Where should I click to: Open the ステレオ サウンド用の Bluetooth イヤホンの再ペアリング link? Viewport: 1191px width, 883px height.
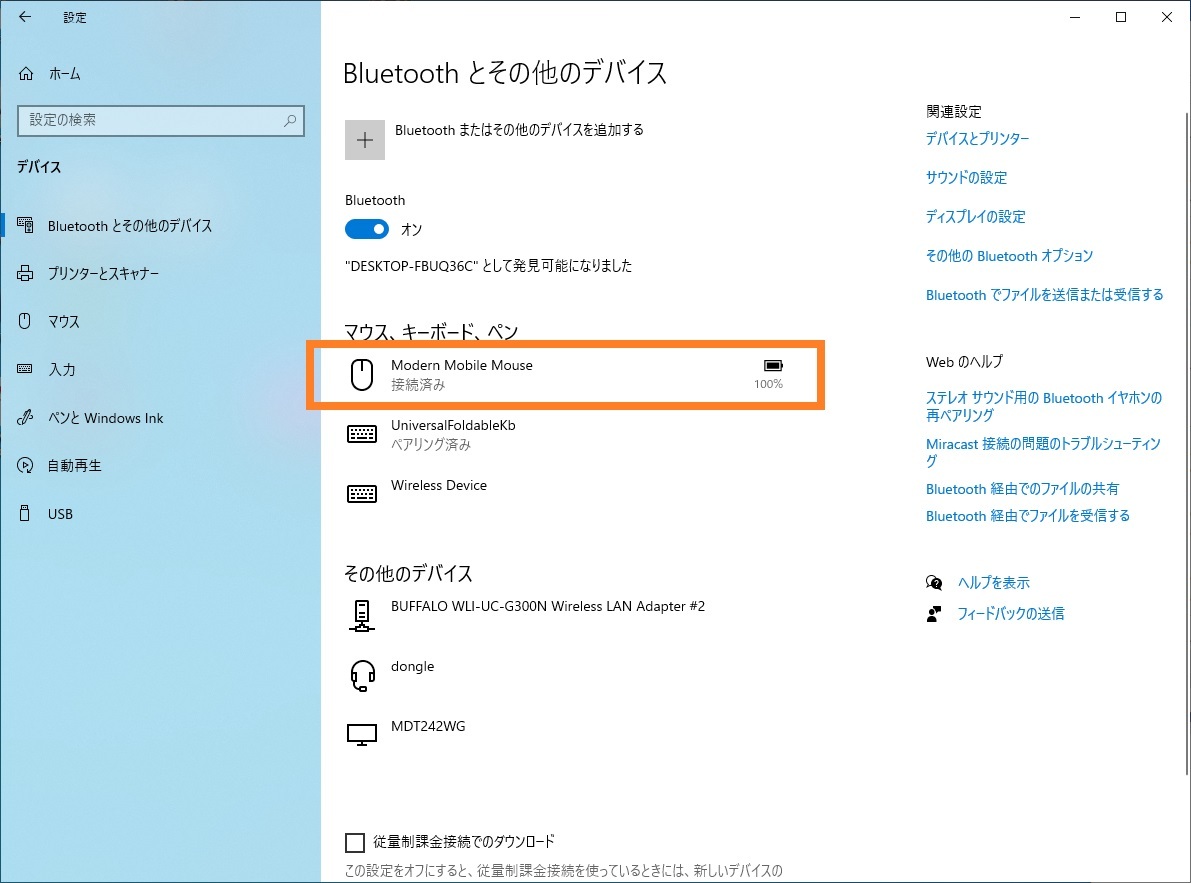(x=1044, y=406)
